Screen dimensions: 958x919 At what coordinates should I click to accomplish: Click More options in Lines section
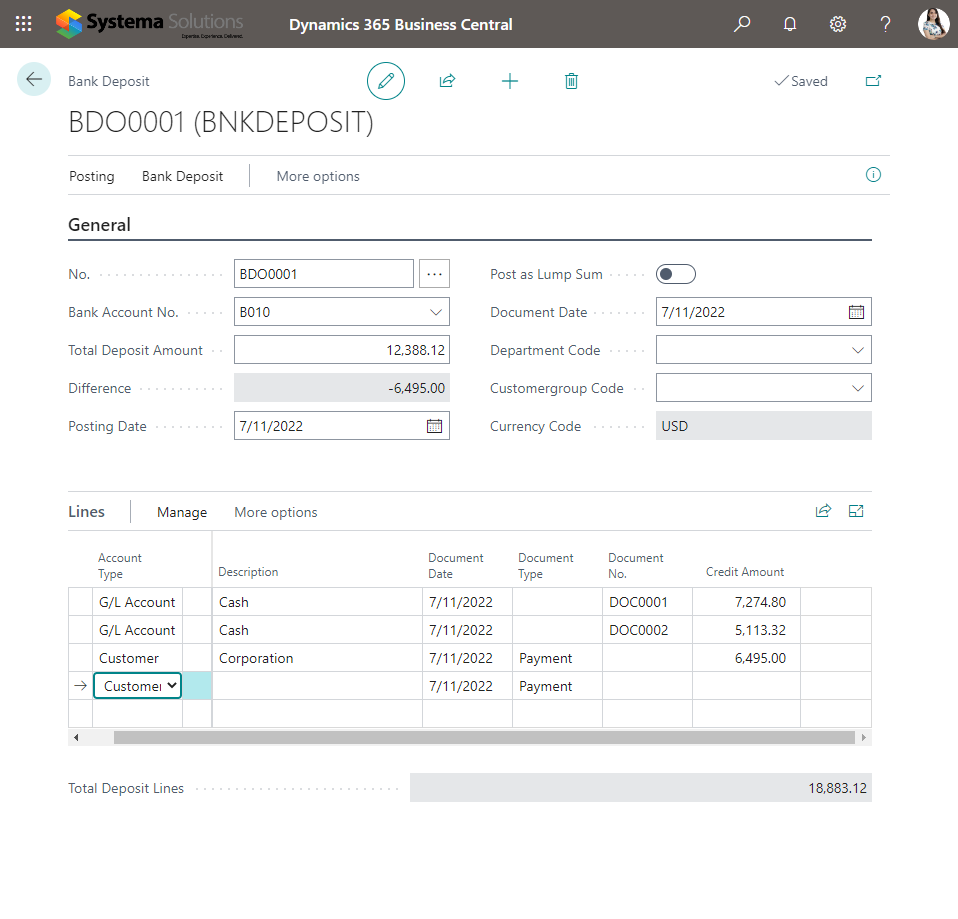276,512
